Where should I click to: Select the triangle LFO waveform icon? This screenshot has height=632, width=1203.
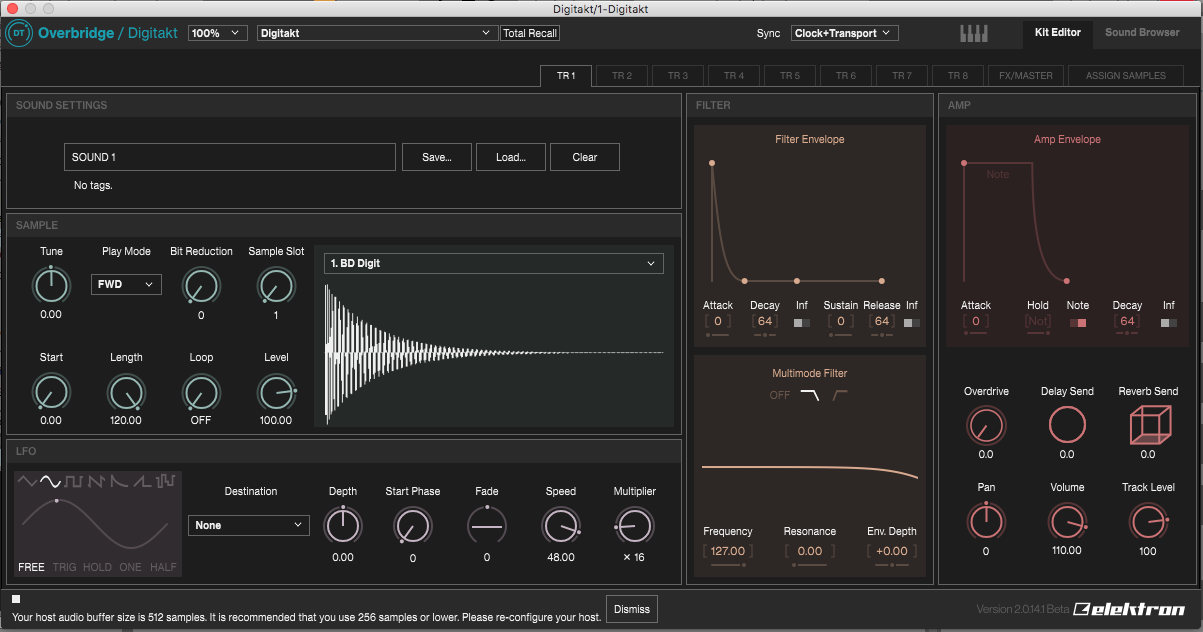pyautogui.click(x=27, y=481)
